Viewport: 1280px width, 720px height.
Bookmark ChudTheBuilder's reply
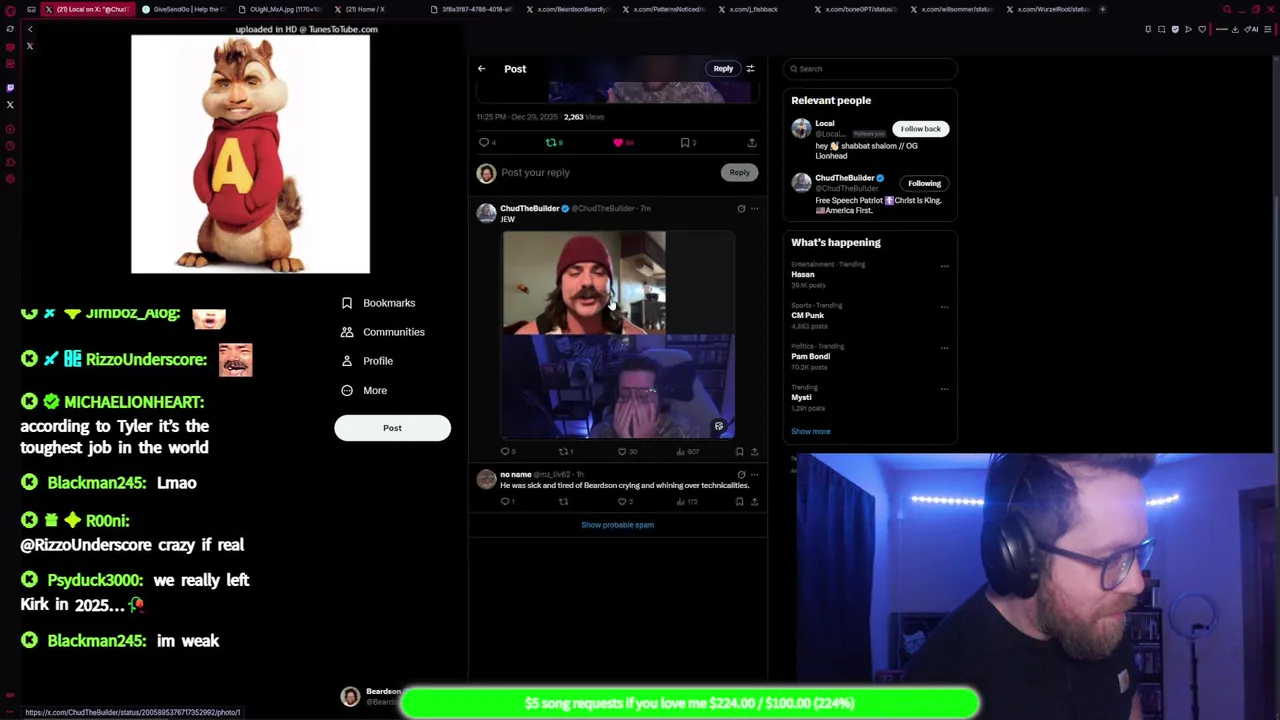point(739,452)
